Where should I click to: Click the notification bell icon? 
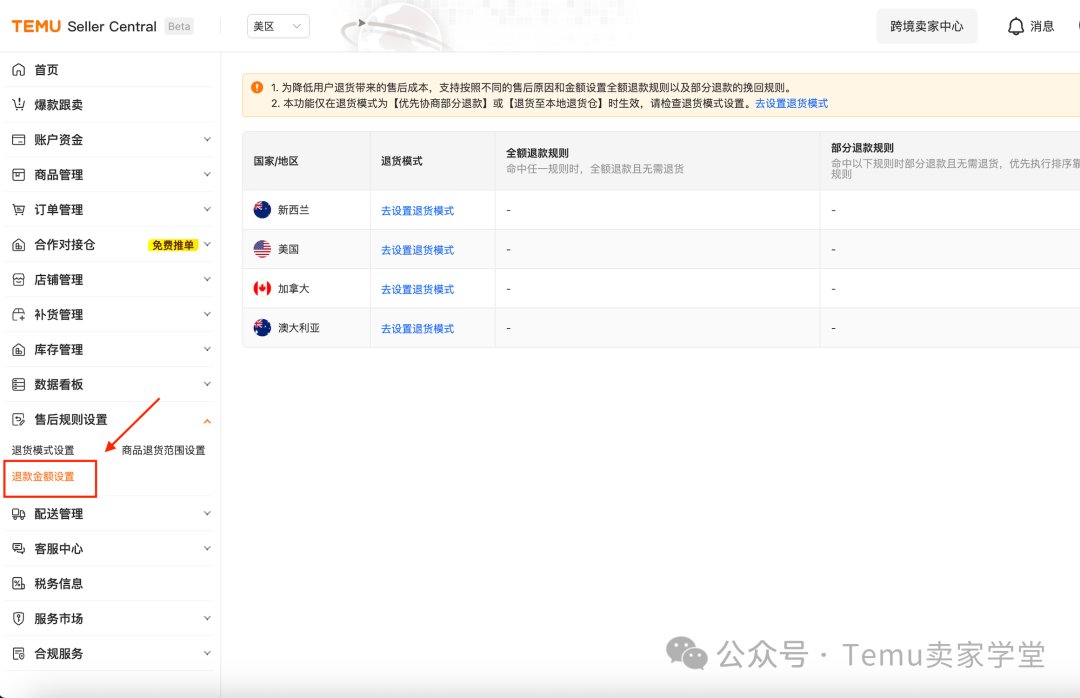click(1016, 26)
